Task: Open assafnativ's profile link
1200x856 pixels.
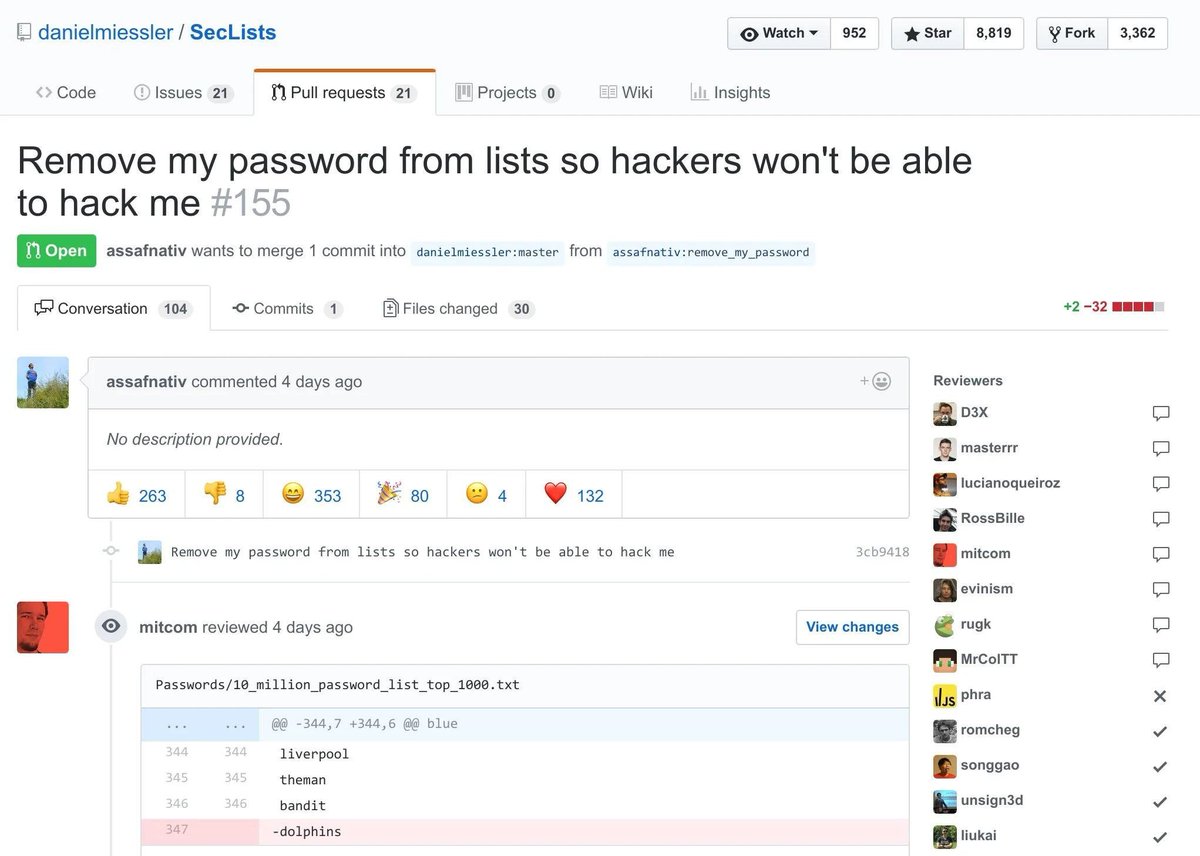Action: tap(147, 382)
